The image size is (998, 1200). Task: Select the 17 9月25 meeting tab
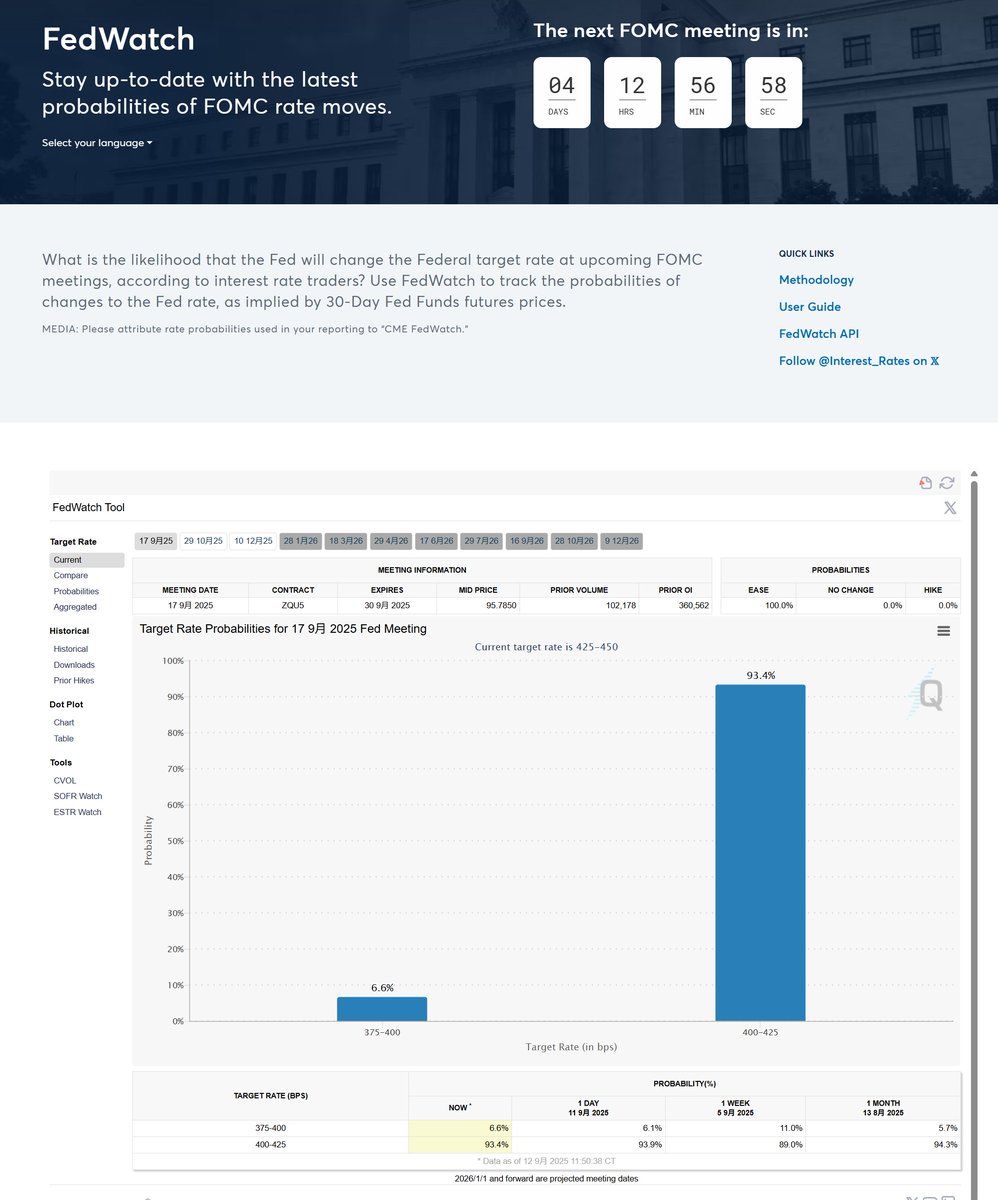tap(156, 541)
